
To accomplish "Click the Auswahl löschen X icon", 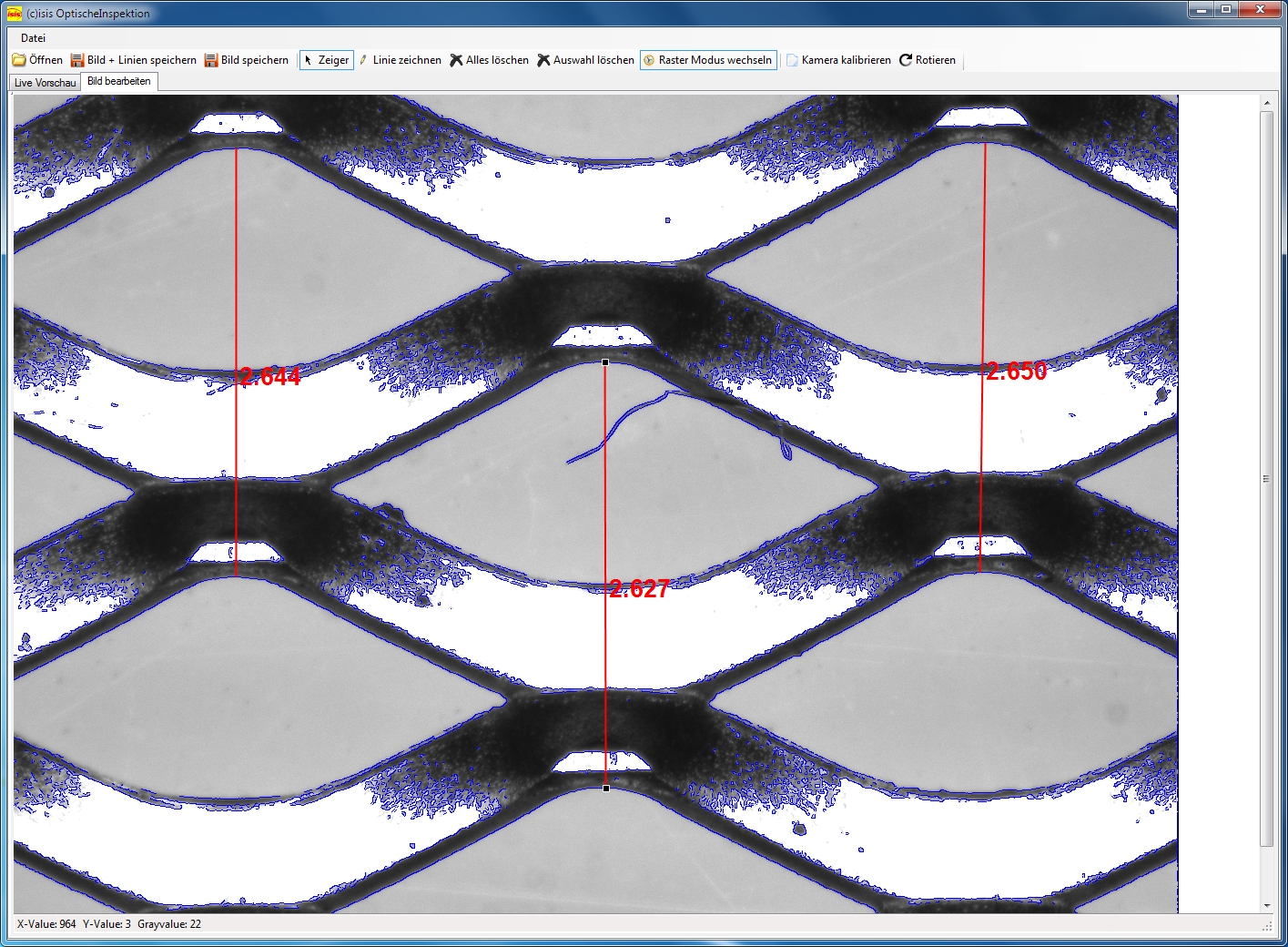I will pos(543,60).
